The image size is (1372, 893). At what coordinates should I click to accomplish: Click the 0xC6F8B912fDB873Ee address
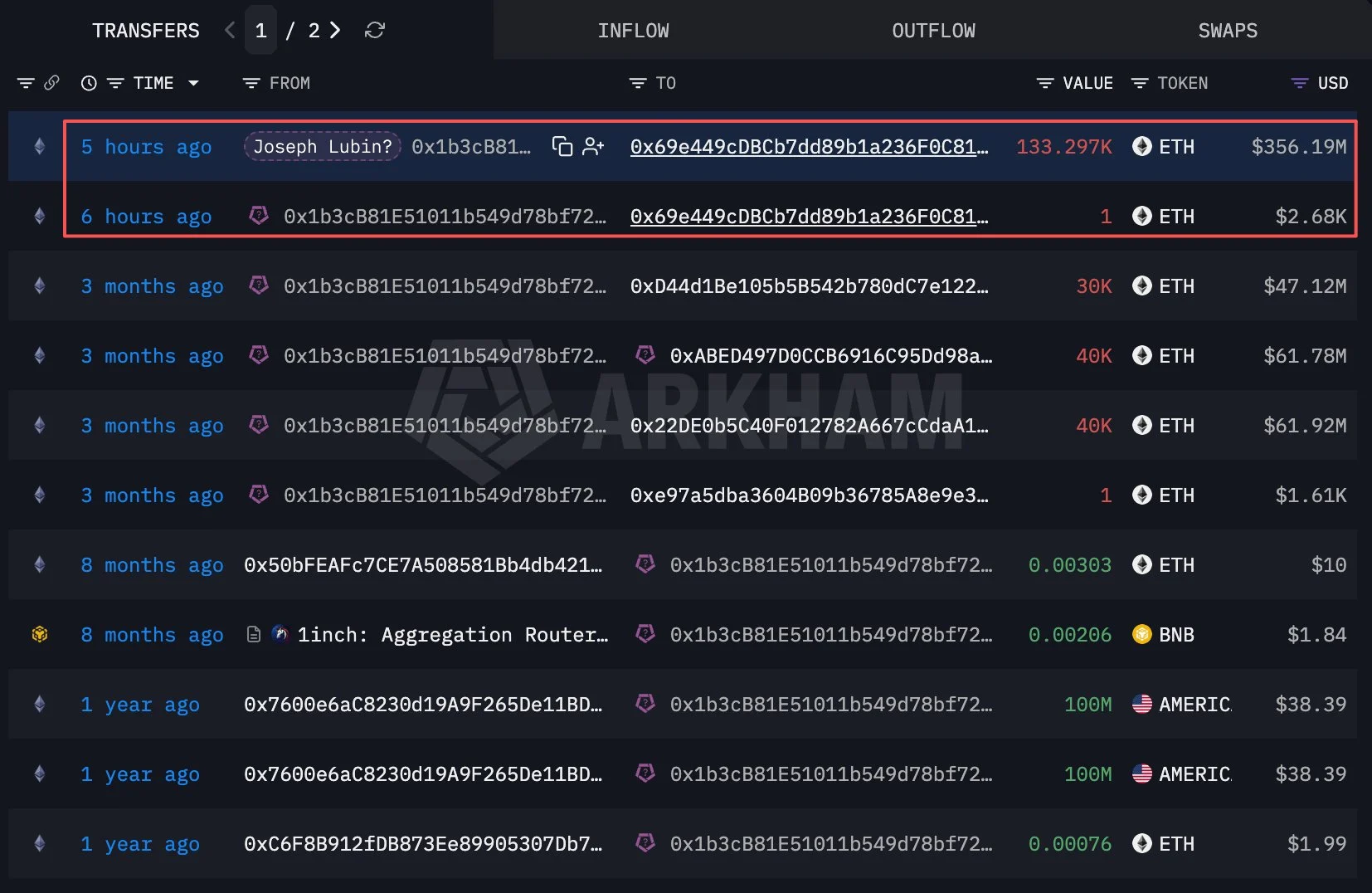423,844
